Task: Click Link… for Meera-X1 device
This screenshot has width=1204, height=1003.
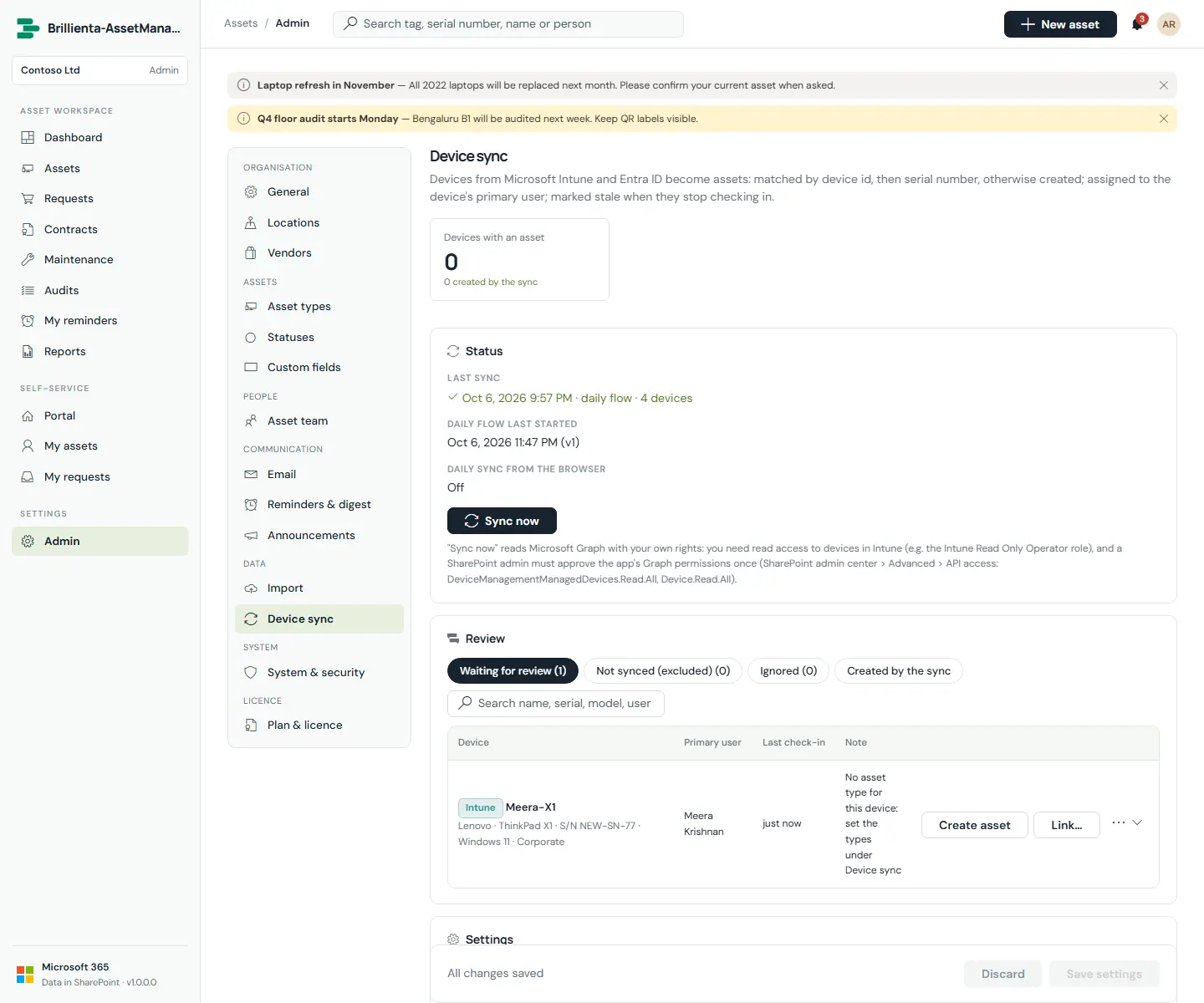Action: [x=1067, y=825]
